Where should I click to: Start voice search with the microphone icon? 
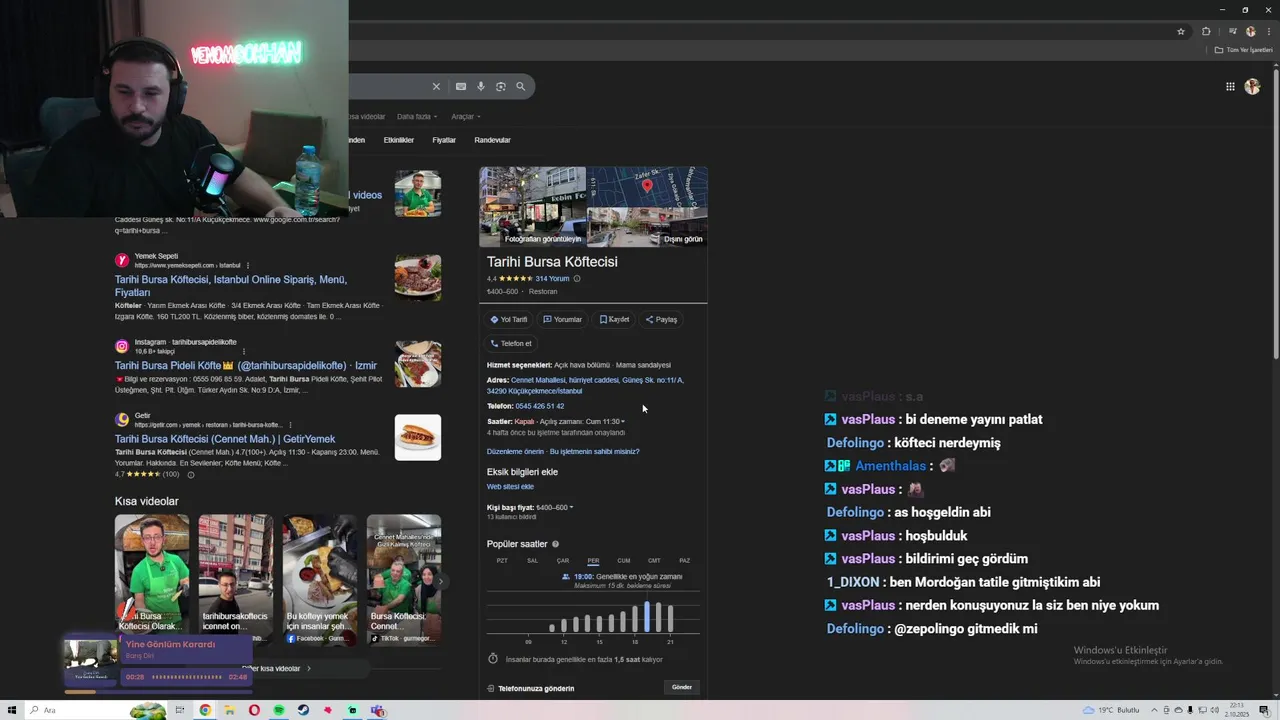point(481,87)
